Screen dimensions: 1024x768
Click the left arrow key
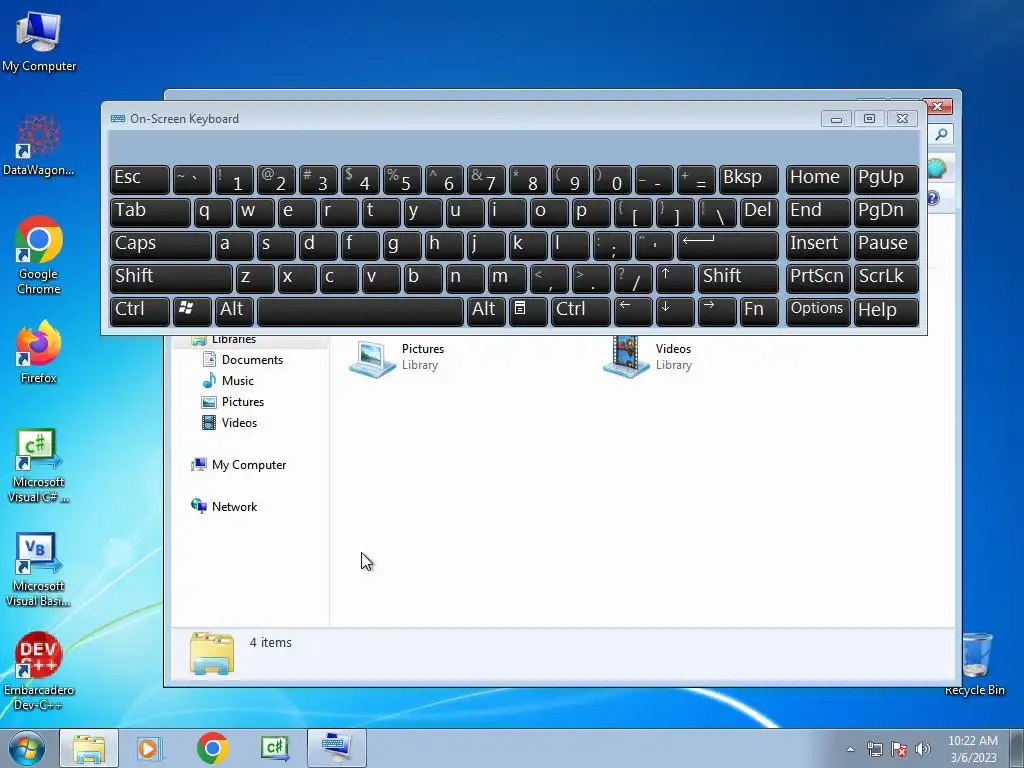(x=633, y=311)
